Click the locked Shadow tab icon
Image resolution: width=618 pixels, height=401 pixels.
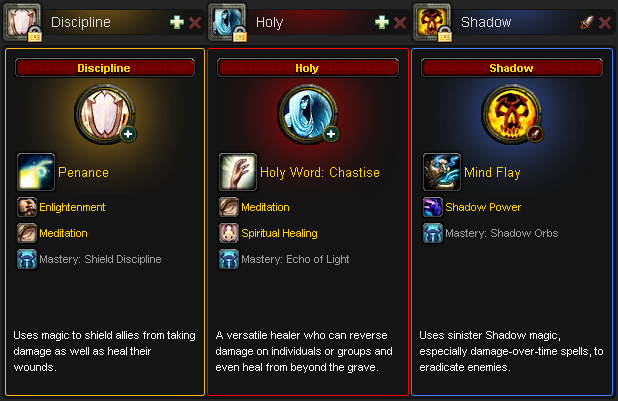tap(432, 22)
